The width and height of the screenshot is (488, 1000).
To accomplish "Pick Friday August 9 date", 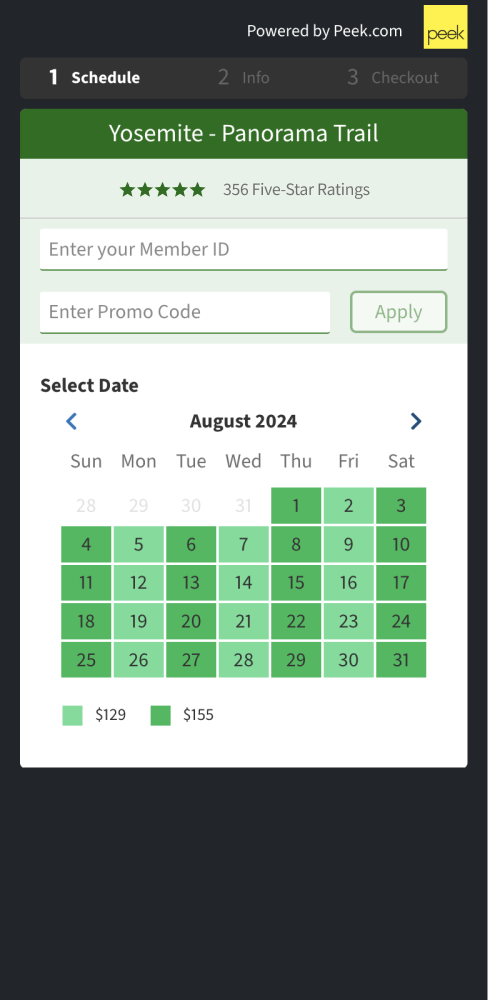I will pos(348,544).
